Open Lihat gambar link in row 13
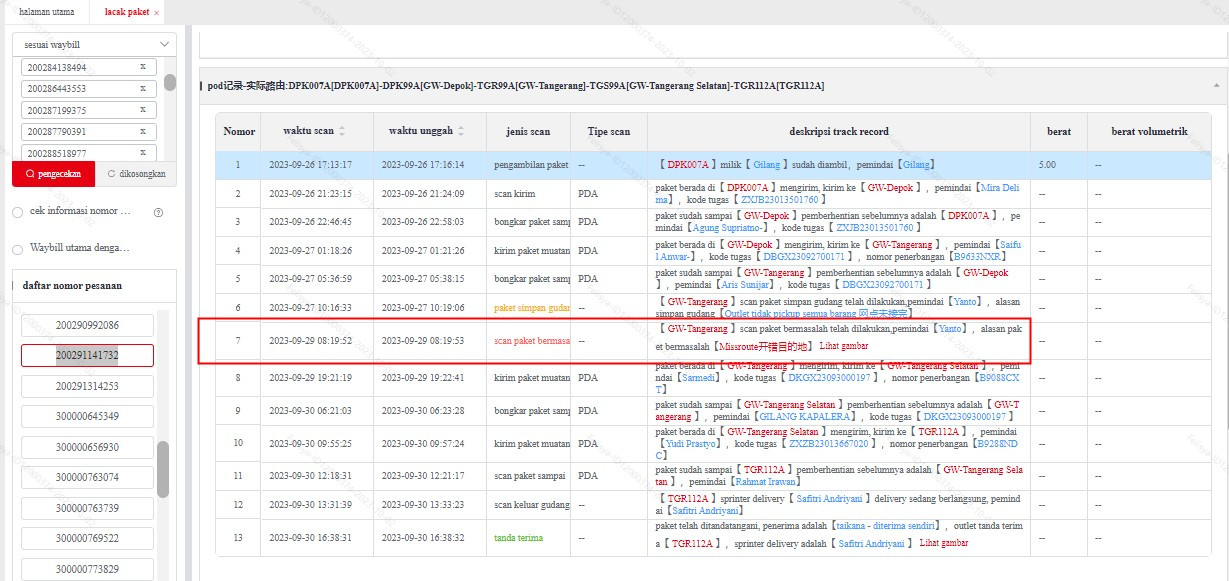This screenshot has width=1229, height=581. [944, 543]
